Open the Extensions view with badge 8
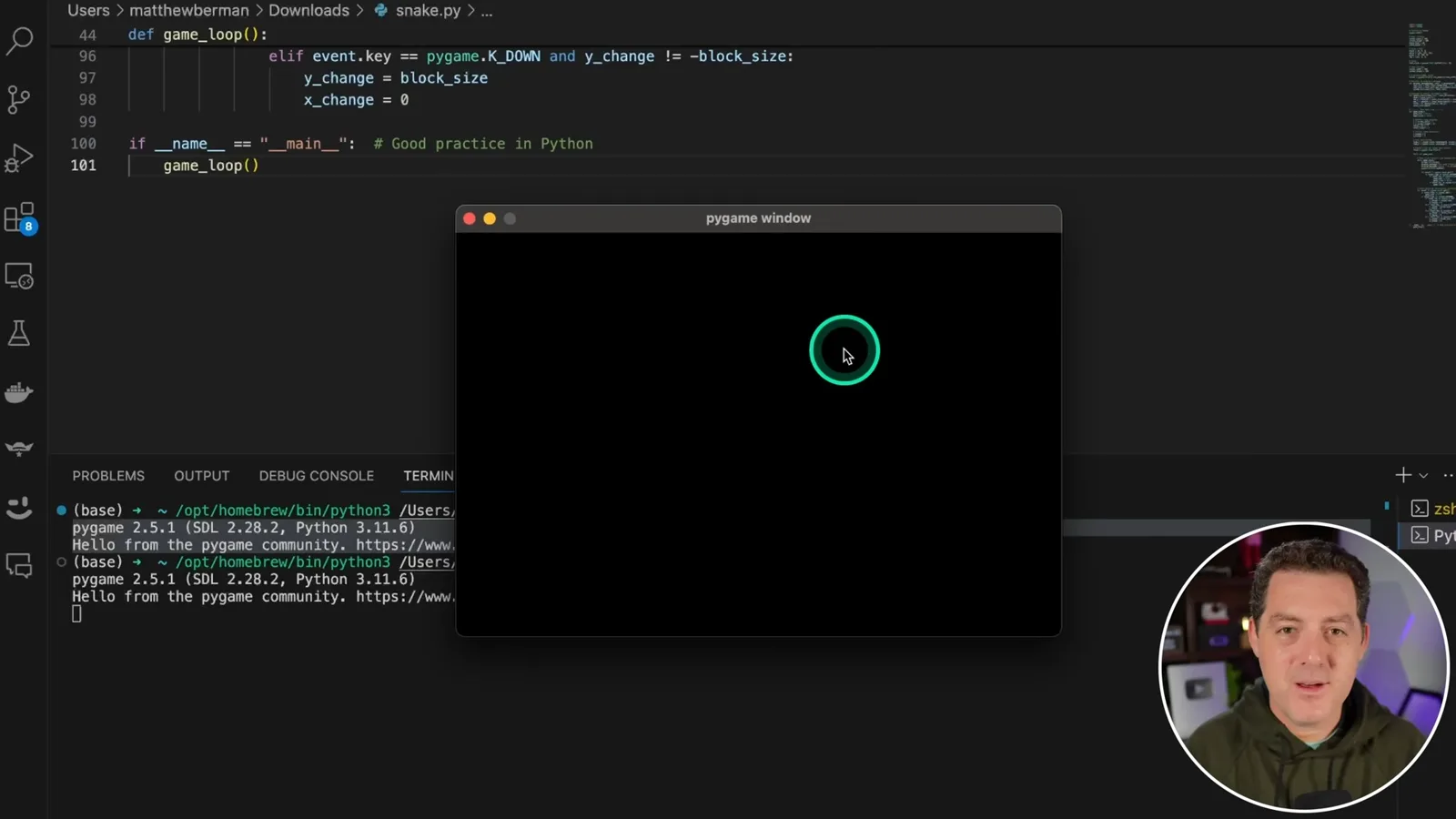Viewport: 1456px width, 819px height. point(19,218)
